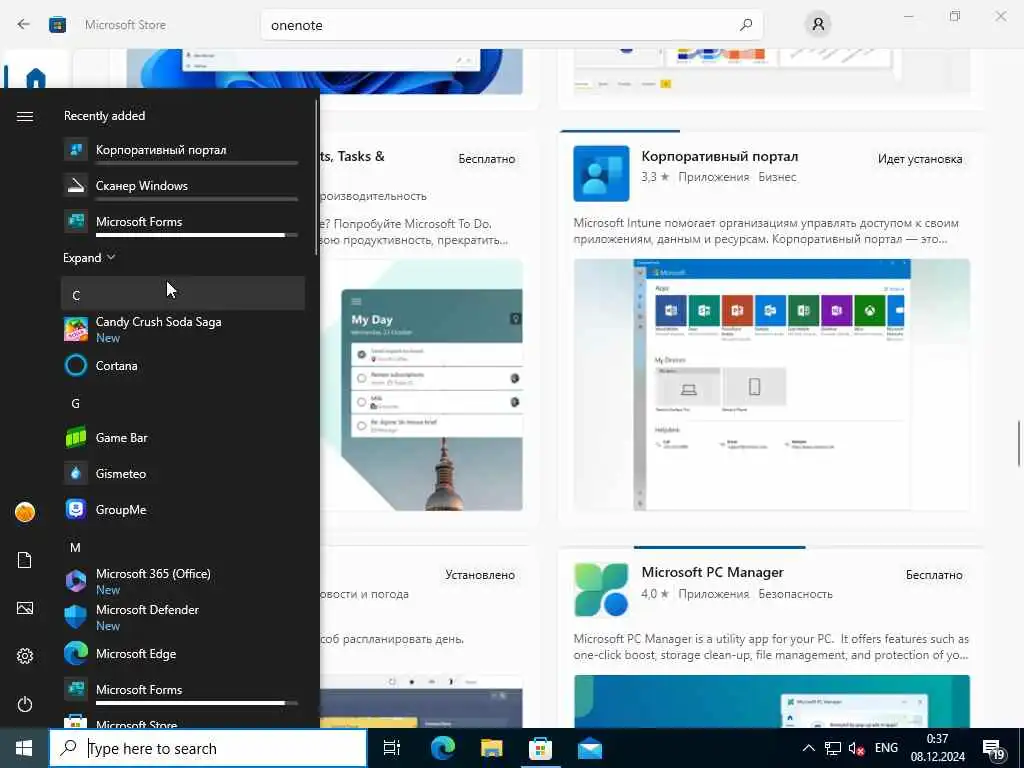
Task: Click the ENG language indicator
Action: 886,748
